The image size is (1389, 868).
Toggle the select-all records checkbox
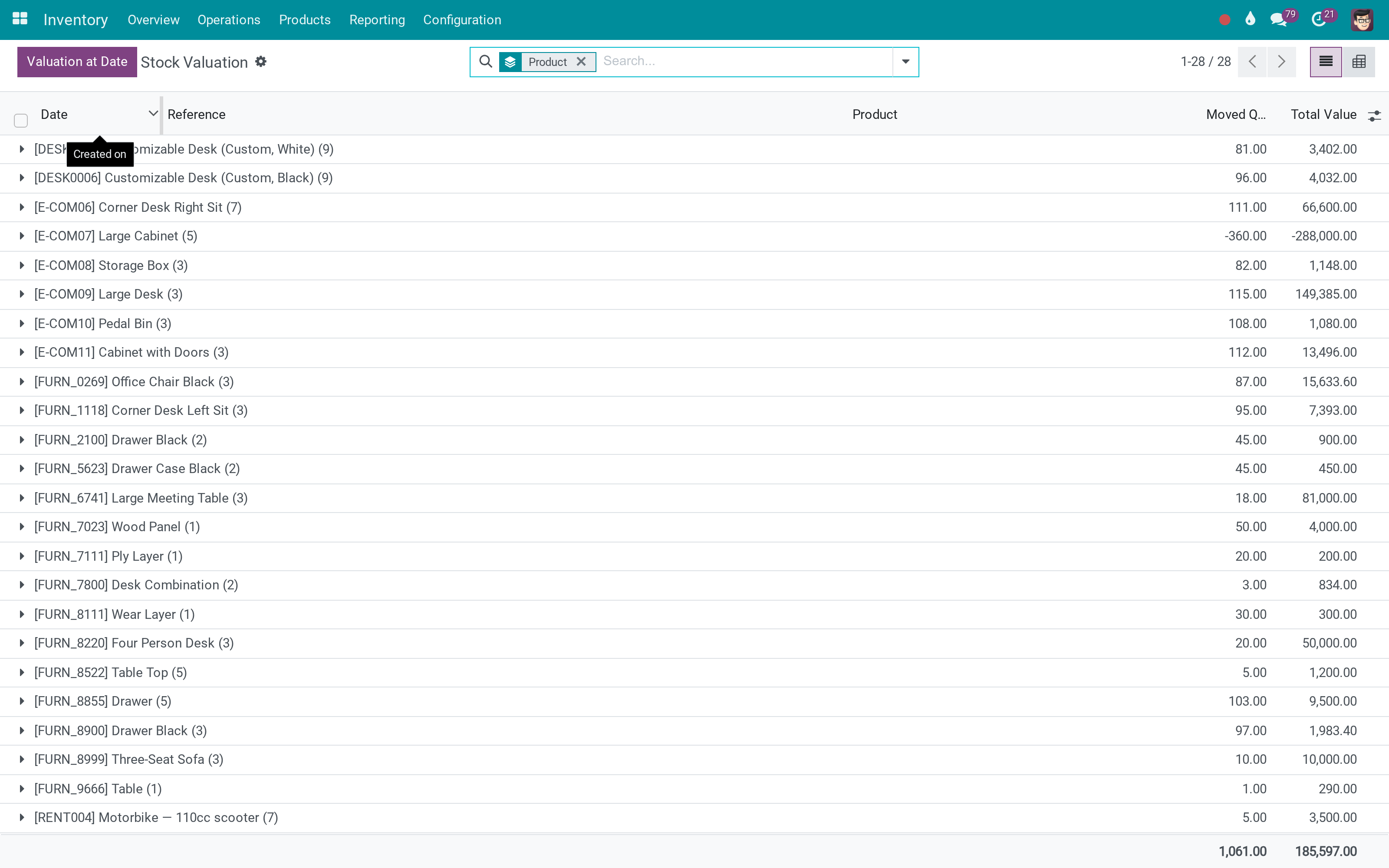[21, 120]
